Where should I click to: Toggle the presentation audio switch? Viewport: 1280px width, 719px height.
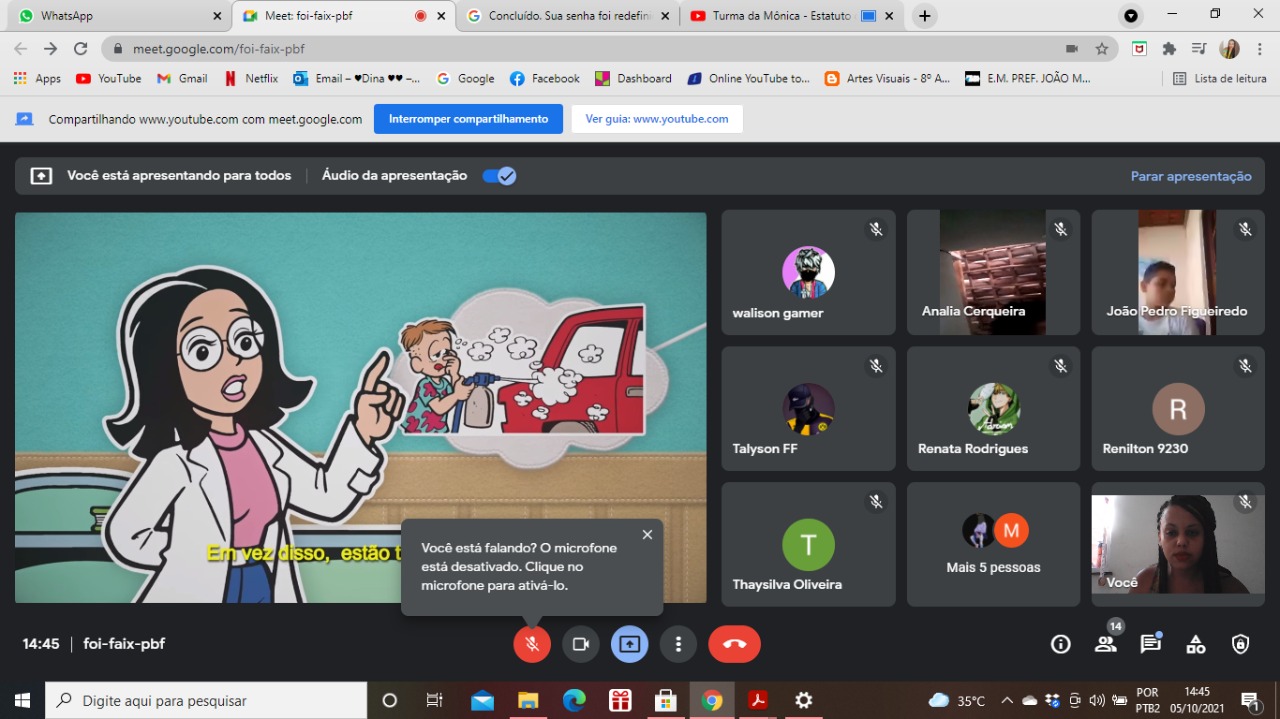pos(499,176)
